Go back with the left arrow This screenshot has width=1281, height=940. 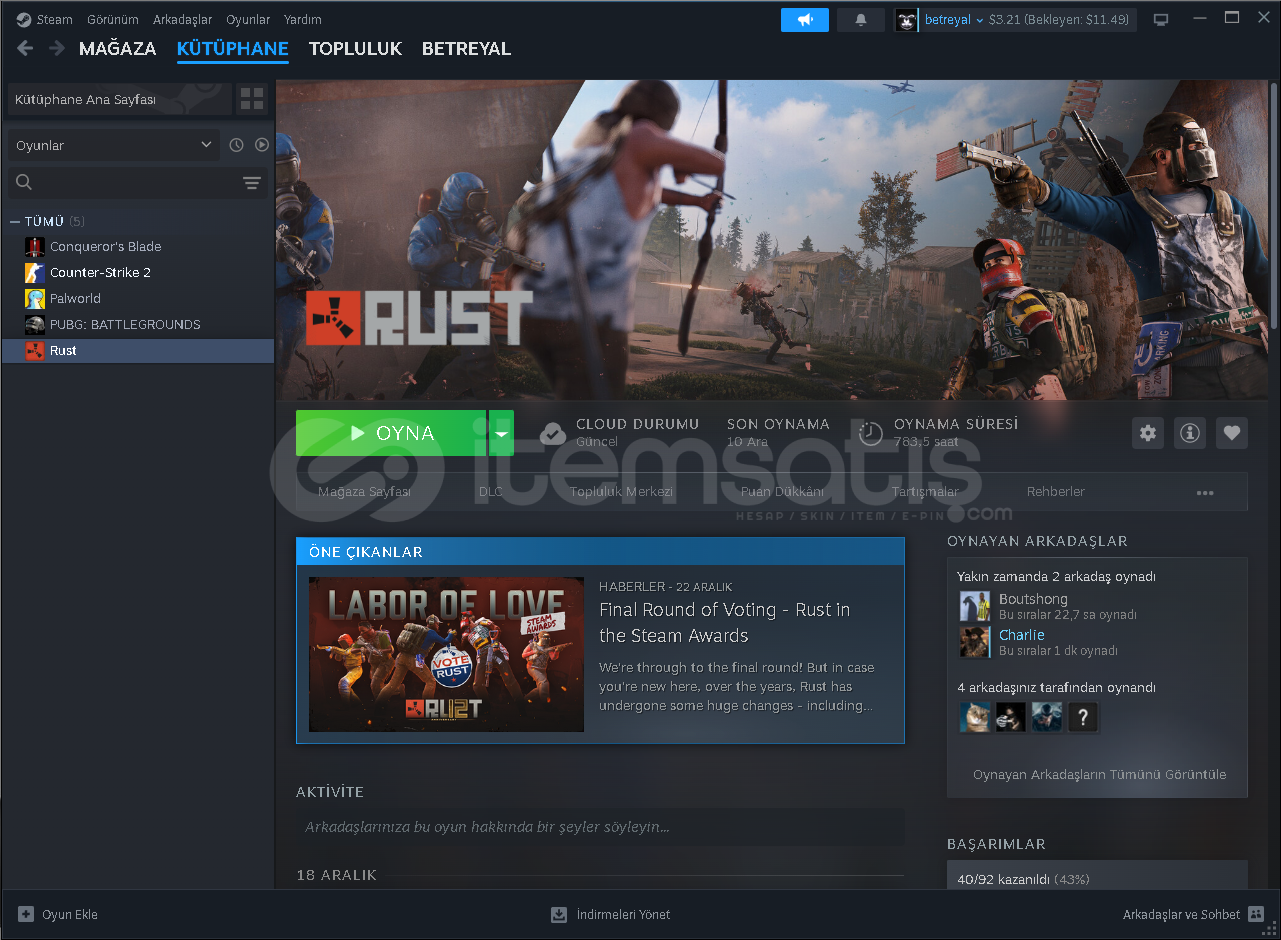(x=26, y=48)
